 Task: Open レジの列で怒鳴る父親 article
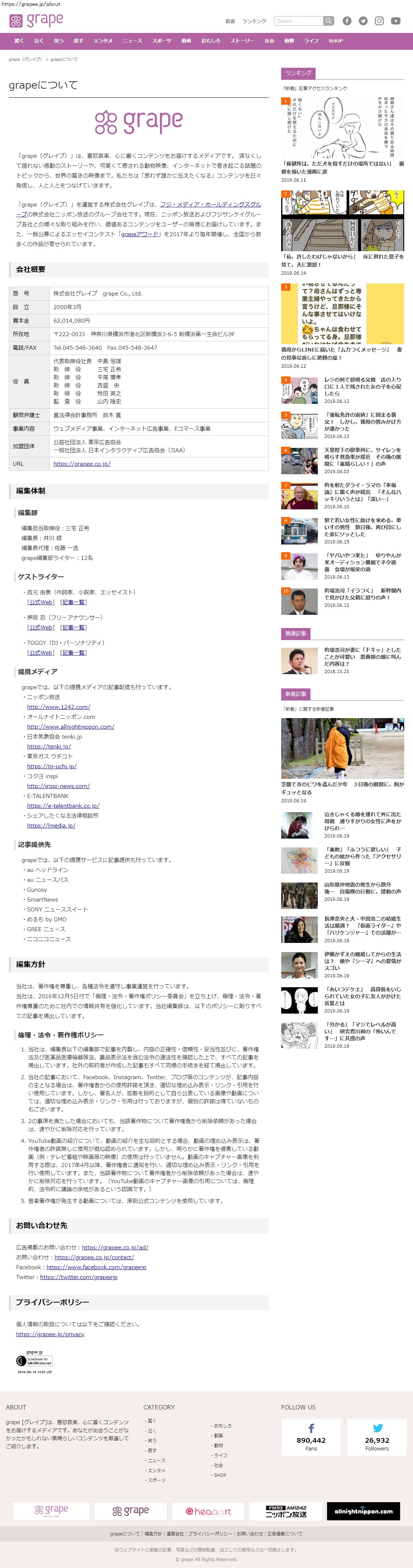point(362,387)
